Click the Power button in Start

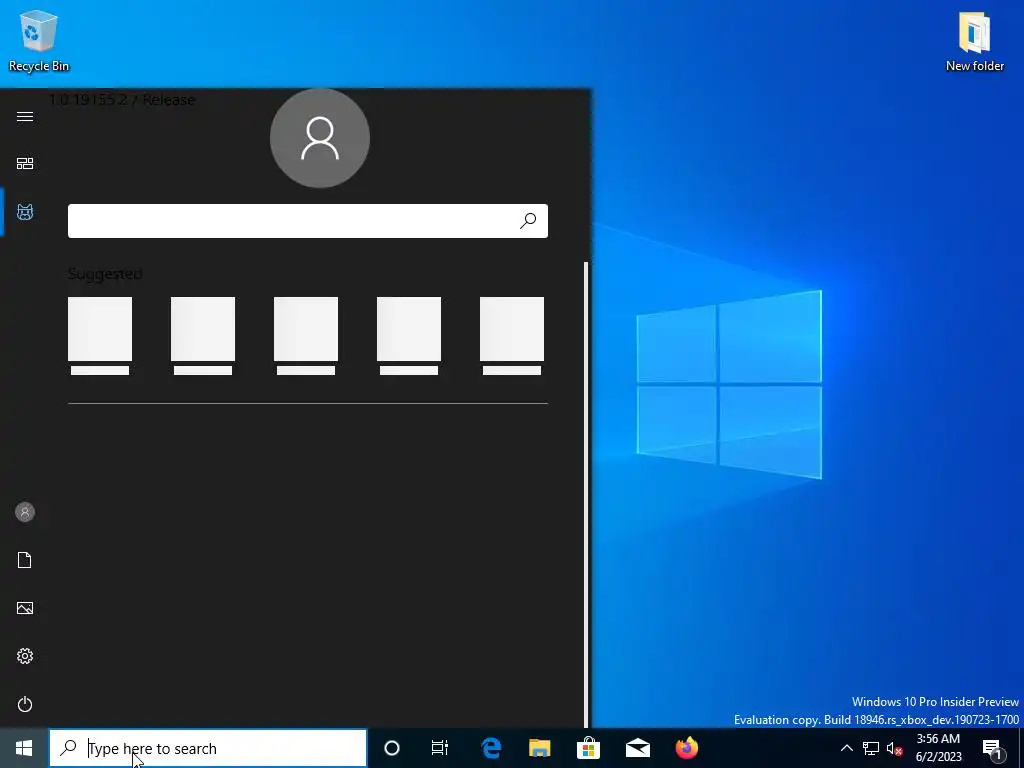[25, 704]
